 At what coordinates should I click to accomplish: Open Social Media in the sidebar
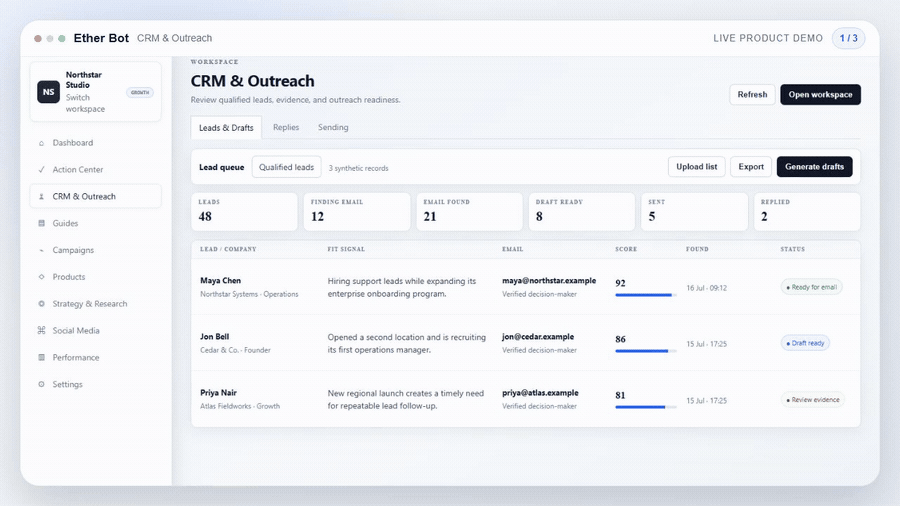click(96, 330)
